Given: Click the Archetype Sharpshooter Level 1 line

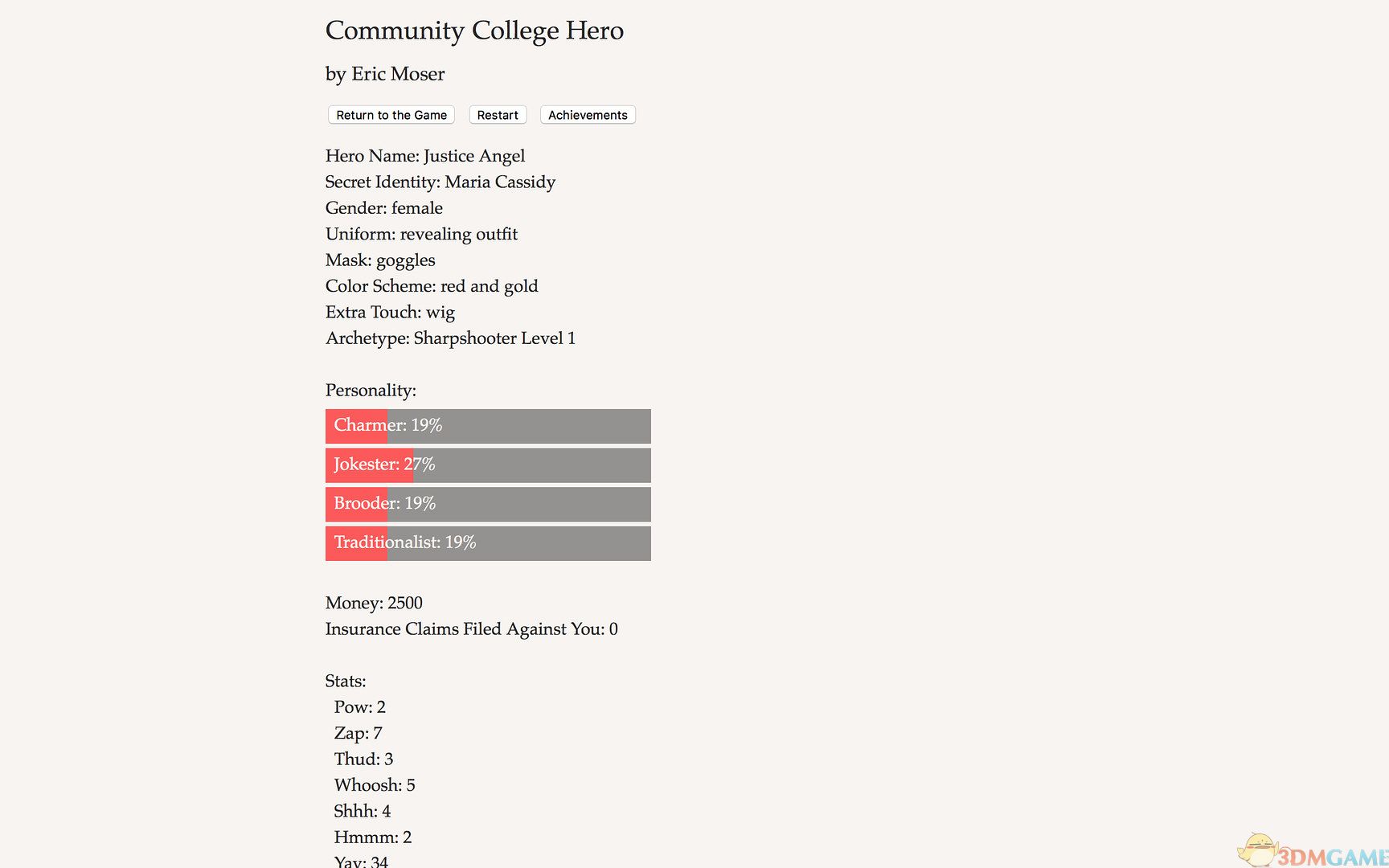Looking at the screenshot, I should point(450,338).
